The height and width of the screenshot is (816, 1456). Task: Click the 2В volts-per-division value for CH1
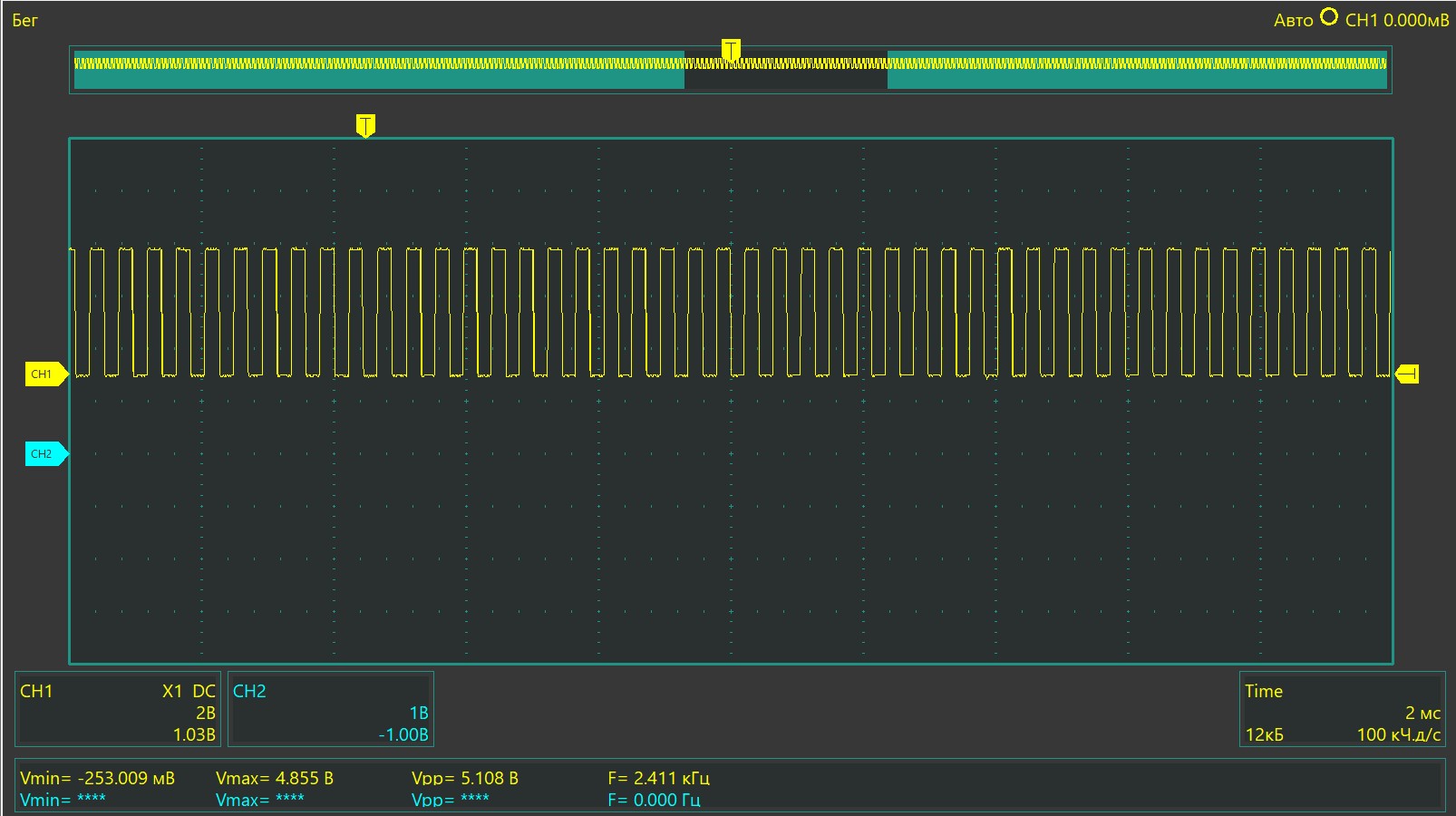[x=206, y=713]
